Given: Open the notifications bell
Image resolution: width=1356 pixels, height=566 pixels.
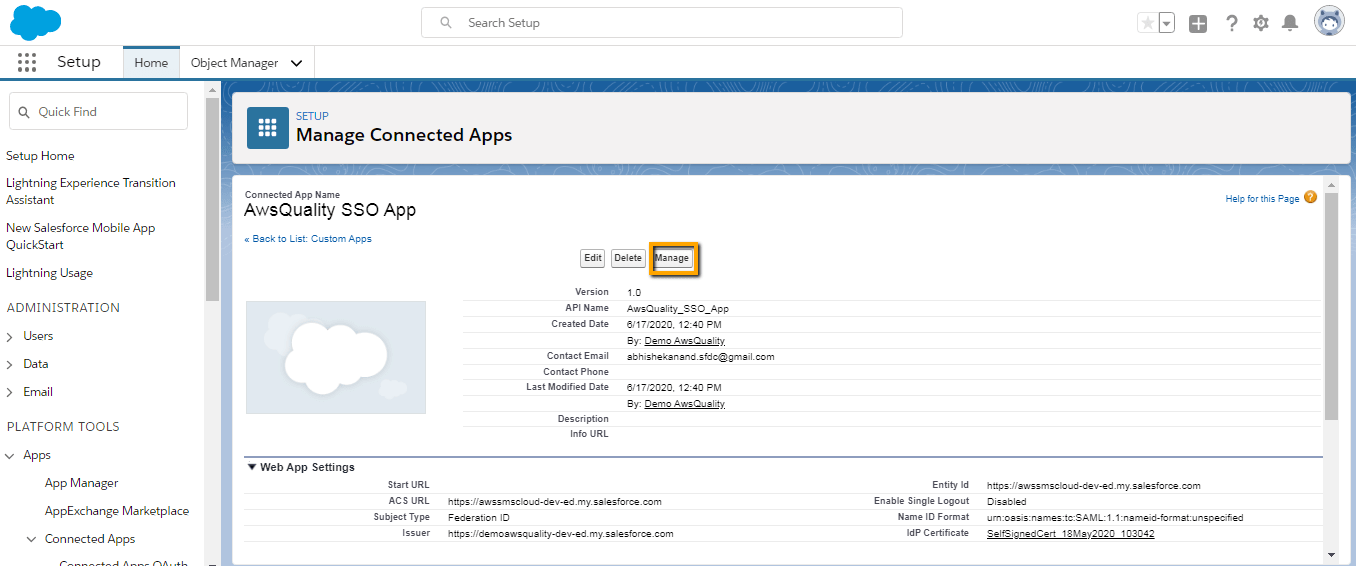Looking at the screenshot, I should (1290, 23).
